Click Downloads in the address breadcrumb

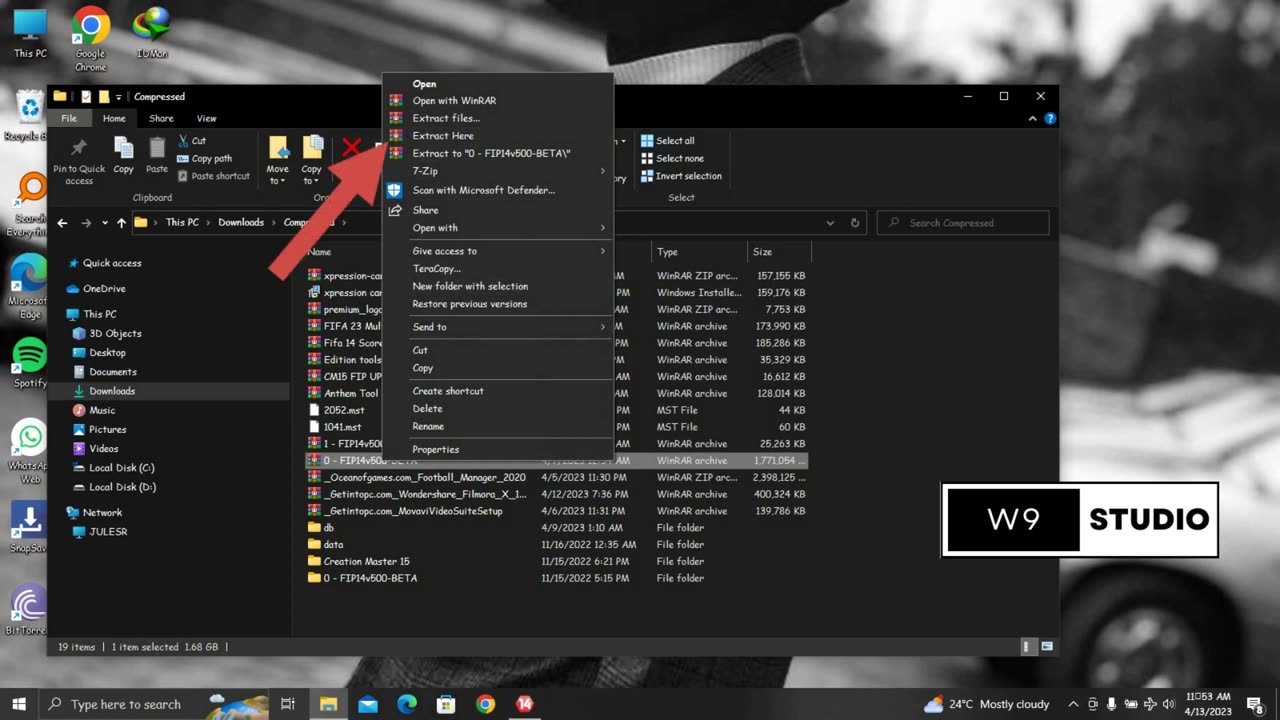[241, 222]
